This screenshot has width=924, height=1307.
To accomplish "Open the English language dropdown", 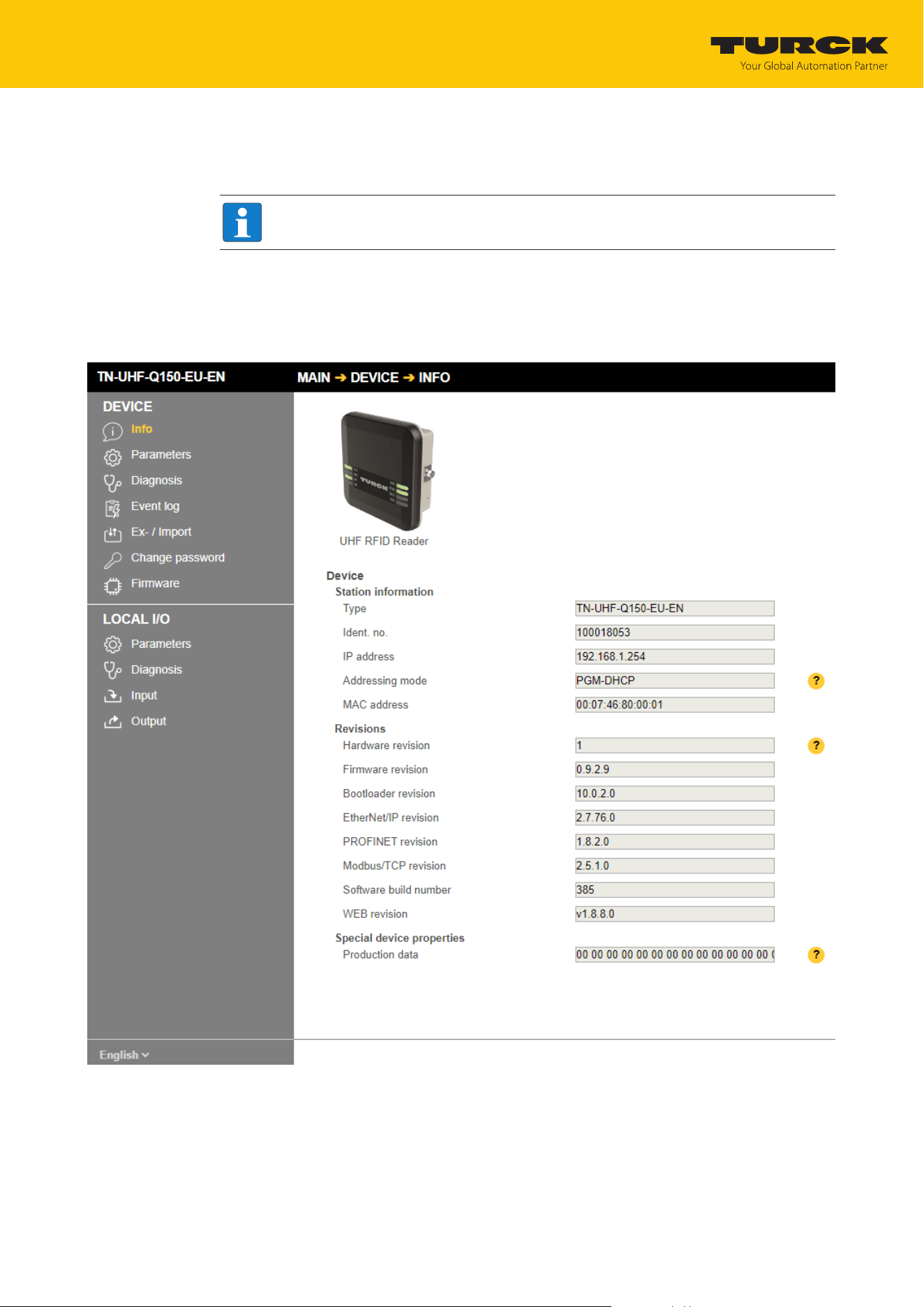I will [x=124, y=1055].
